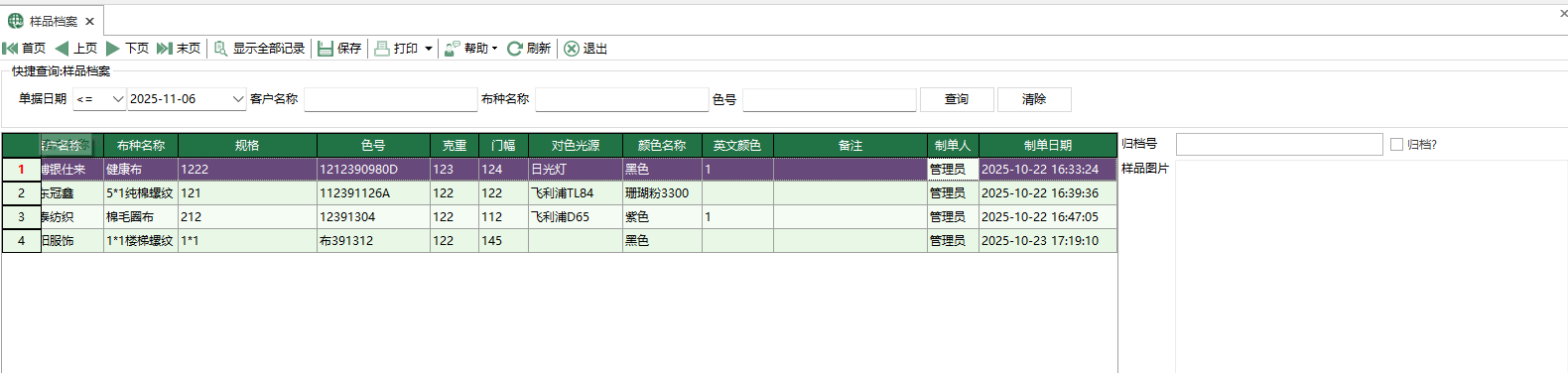Click the 2025-10-23 17:19:10 date cell

1048,241
